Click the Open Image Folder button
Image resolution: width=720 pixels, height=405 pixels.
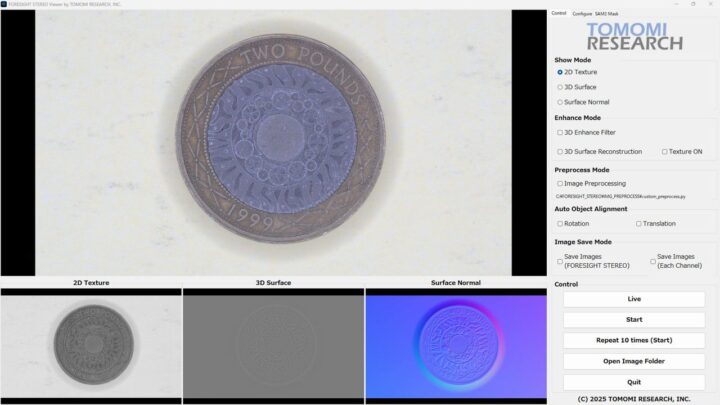click(x=634, y=361)
